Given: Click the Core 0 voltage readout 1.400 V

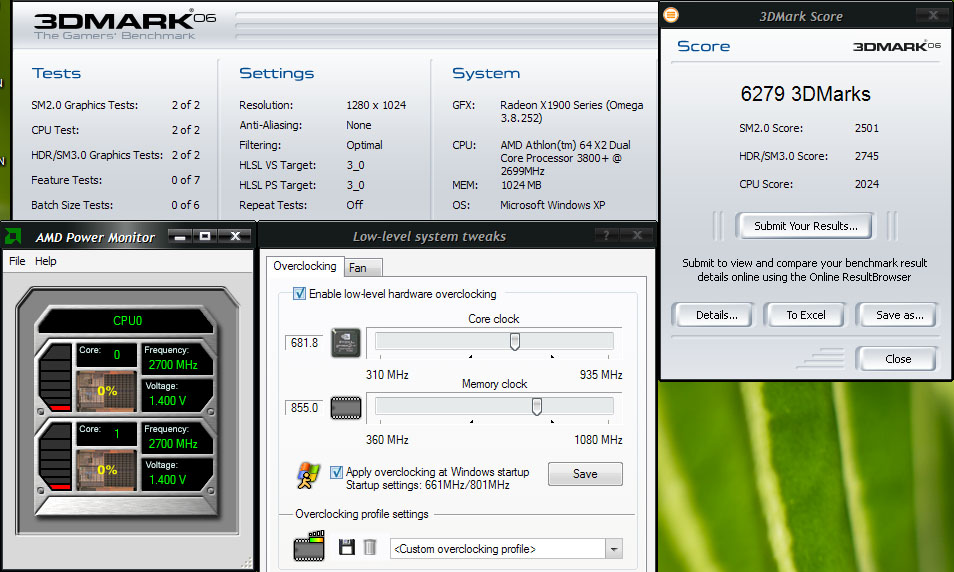Looking at the screenshot, I should 167,400.
